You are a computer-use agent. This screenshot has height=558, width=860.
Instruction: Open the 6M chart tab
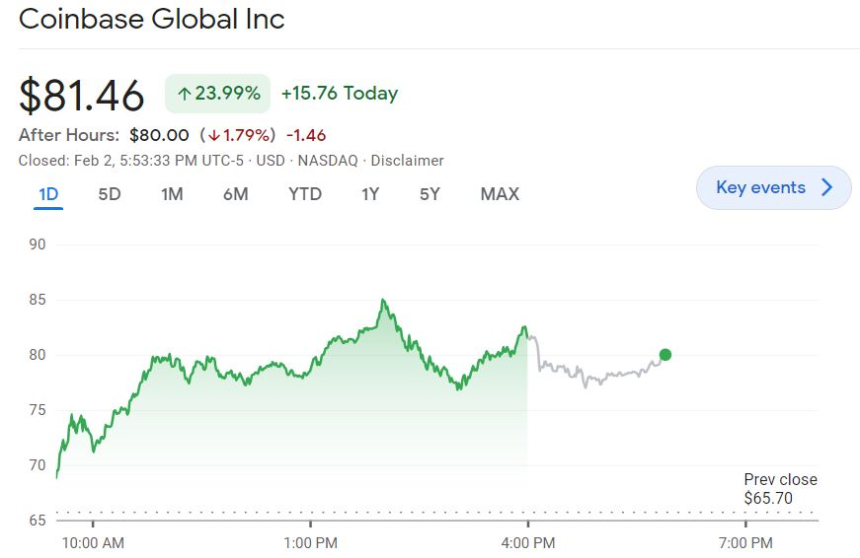(235, 194)
